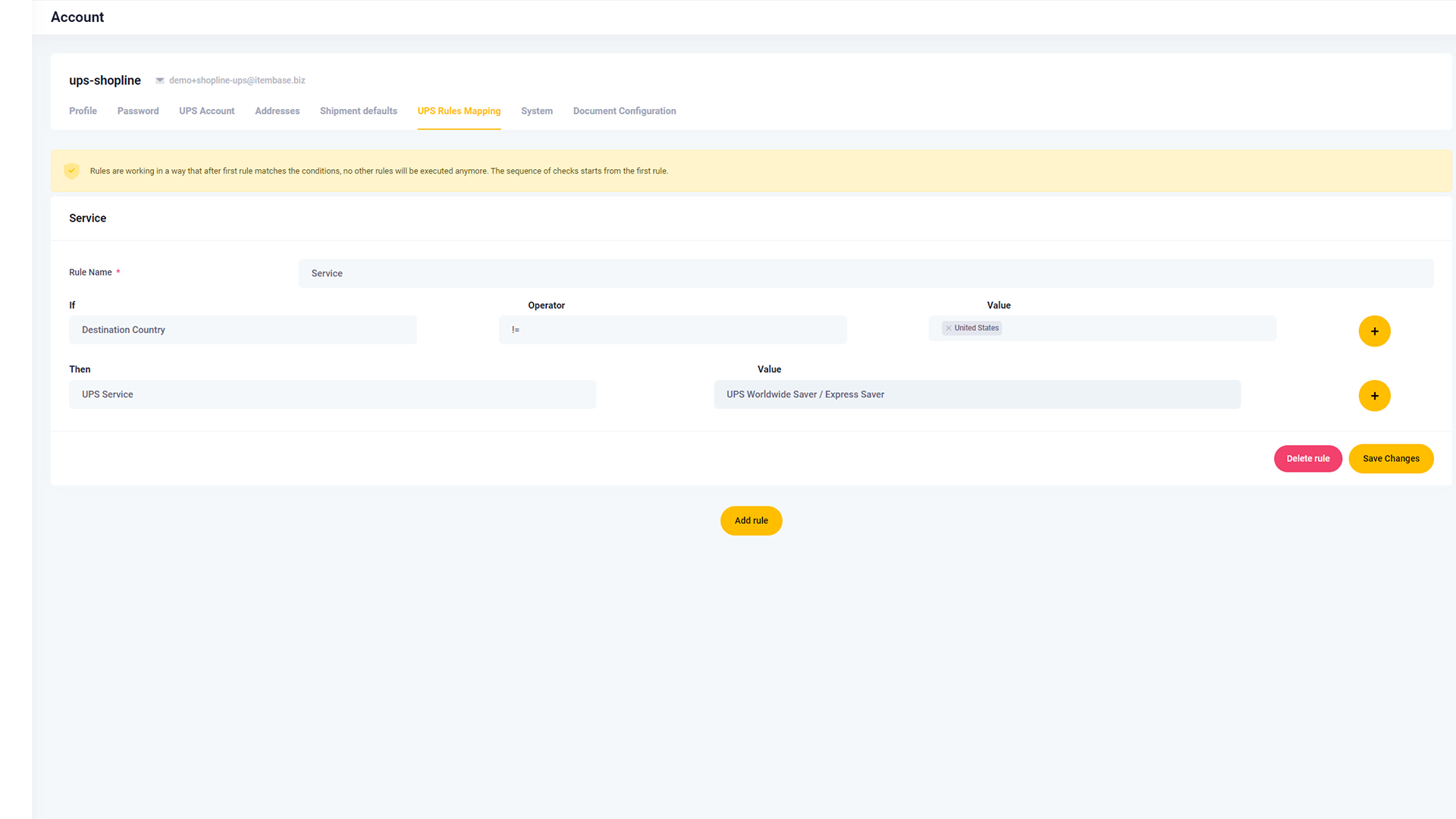This screenshot has width=1456, height=819.
Task: Expand the UPS Worldwide Saver value dropdown
Action: 977,394
